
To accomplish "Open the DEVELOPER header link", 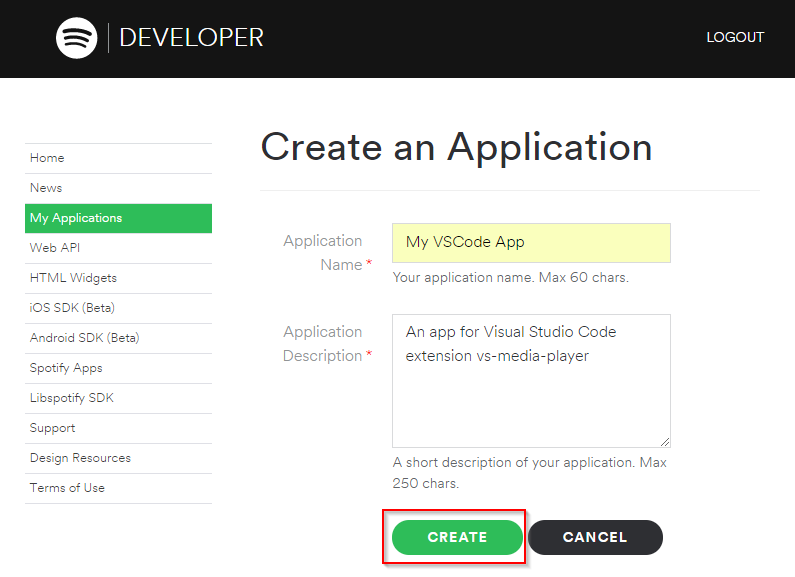I will pos(192,38).
